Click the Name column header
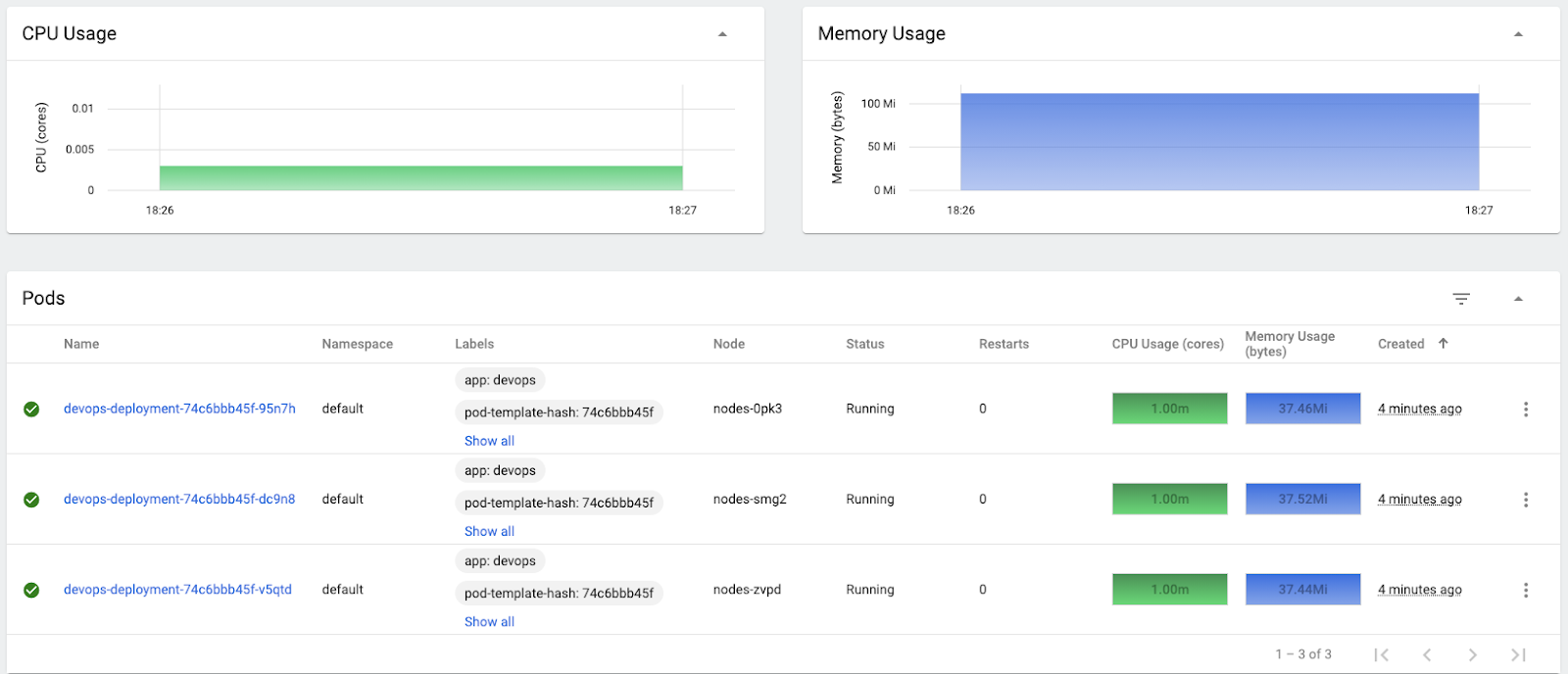 click(81, 344)
